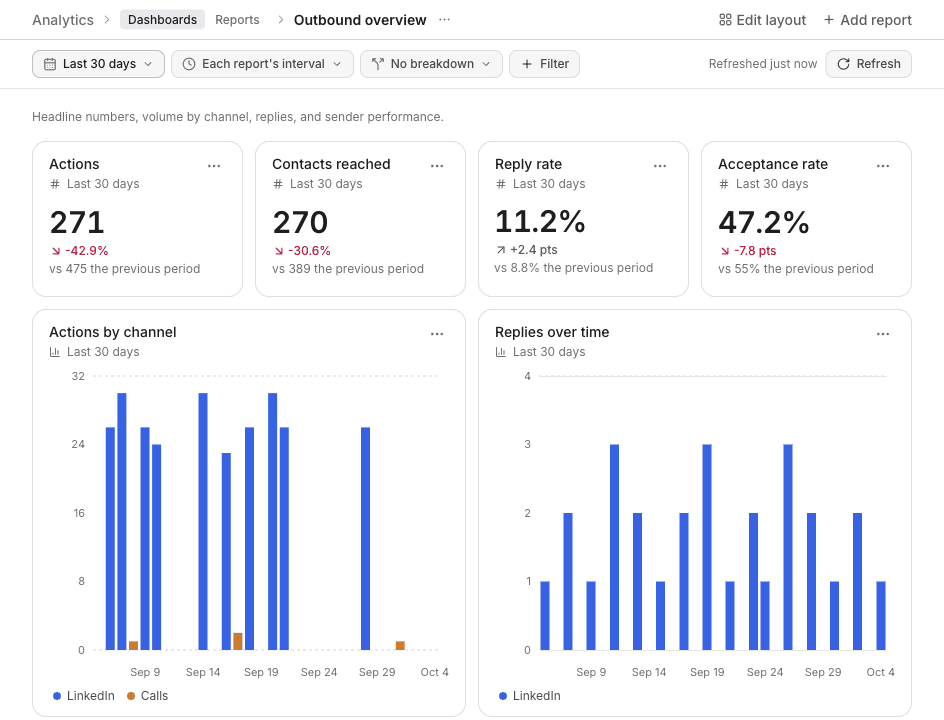The height and width of the screenshot is (720, 944).
Task: Click the Filter button
Action: (544, 64)
